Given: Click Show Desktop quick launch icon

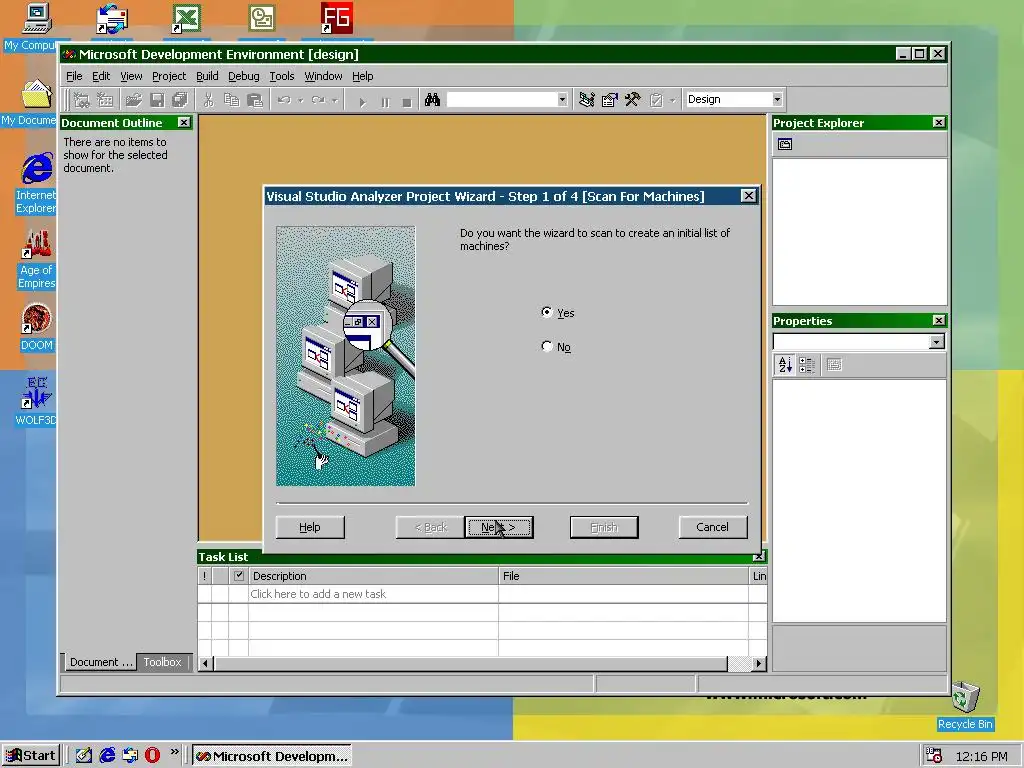Looking at the screenshot, I should click(84, 756).
